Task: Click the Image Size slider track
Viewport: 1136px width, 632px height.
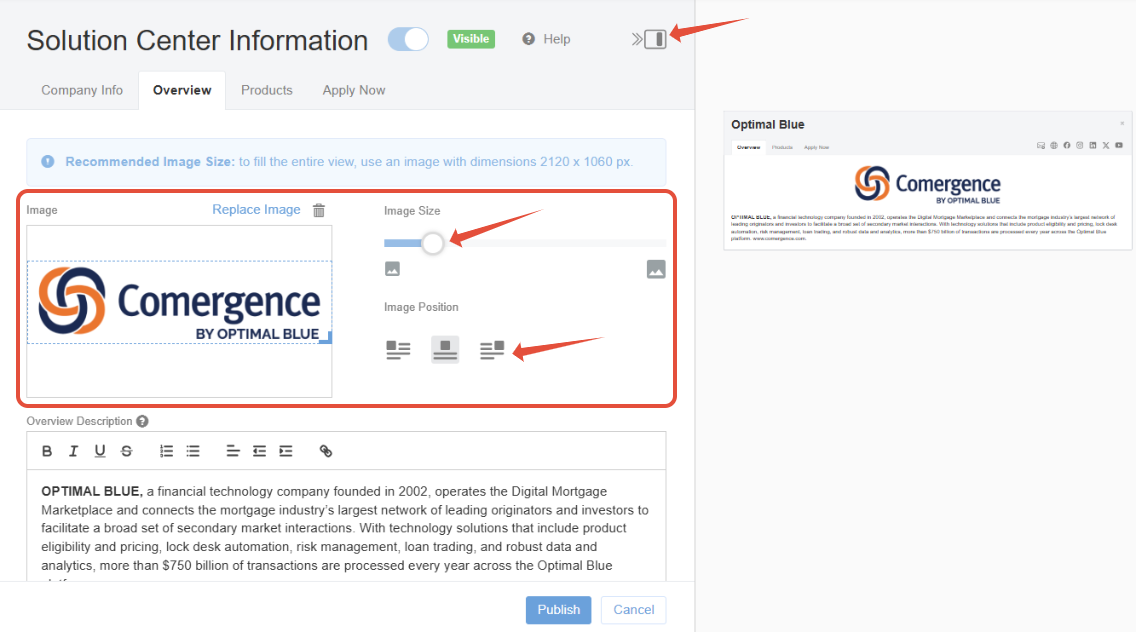Action: click(x=525, y=243)
